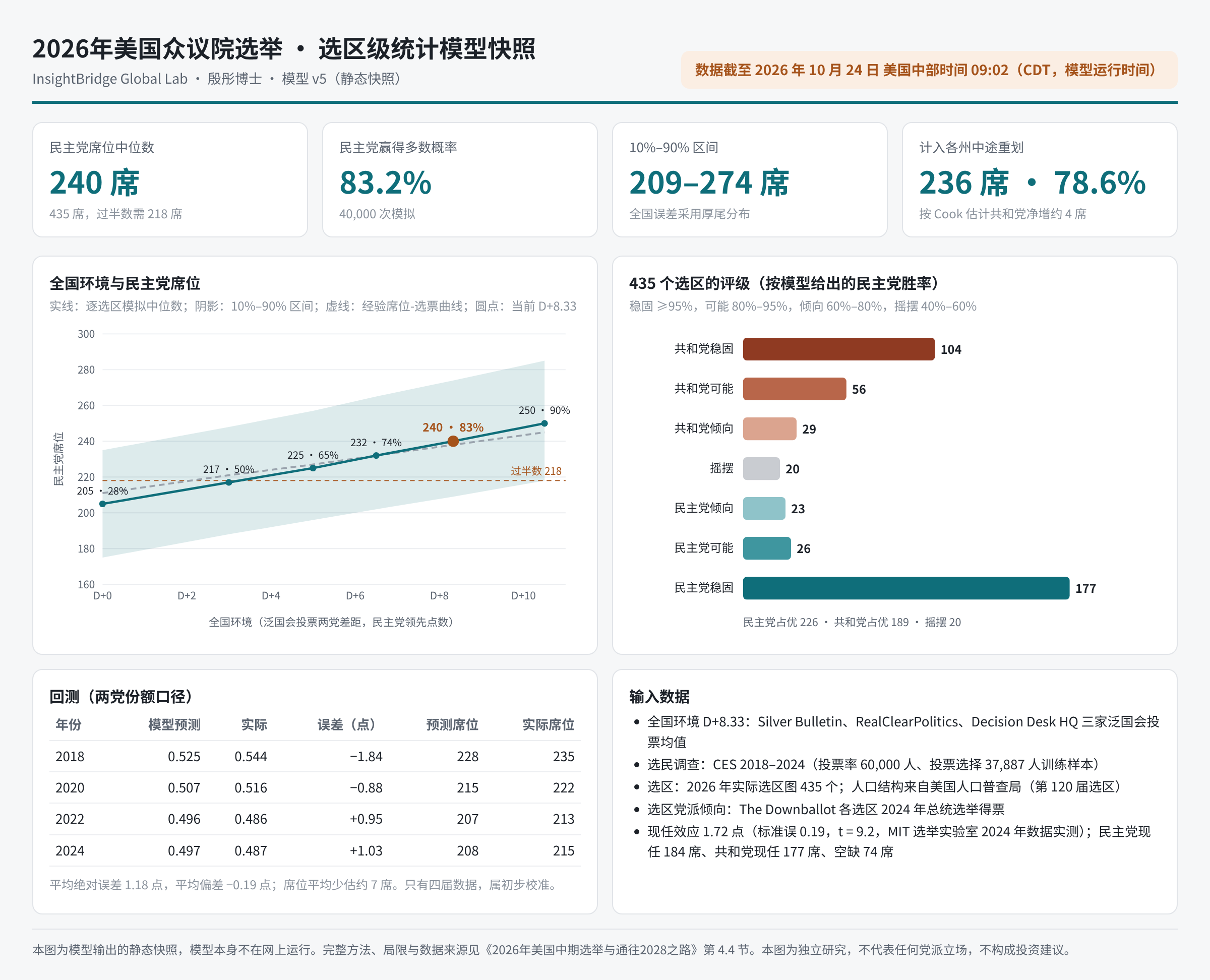Click the 民主党稳固 bar showing 177
This screenshot has height=980, width=1210.
point(905,588)
